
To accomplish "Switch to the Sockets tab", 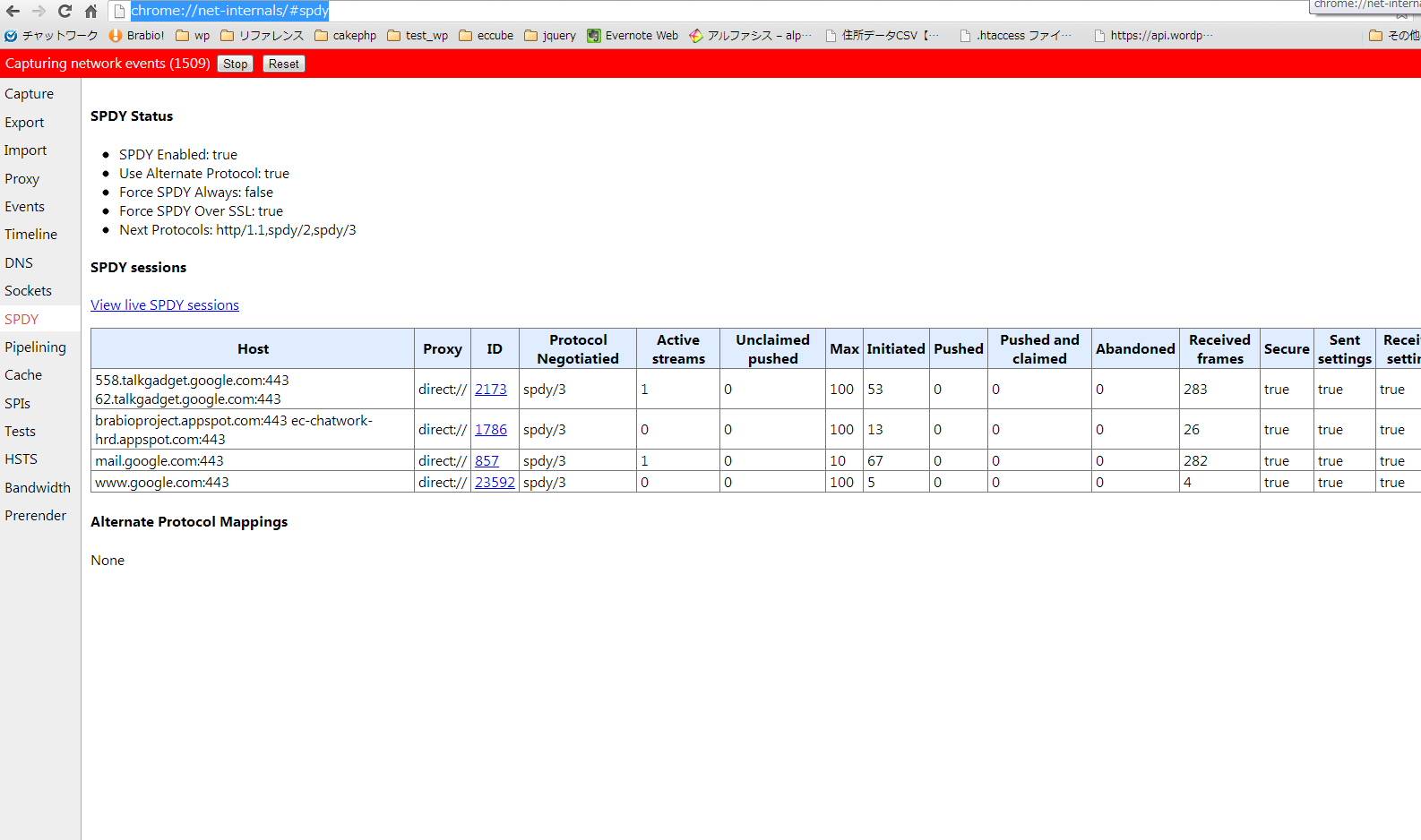I will [28, 291].
